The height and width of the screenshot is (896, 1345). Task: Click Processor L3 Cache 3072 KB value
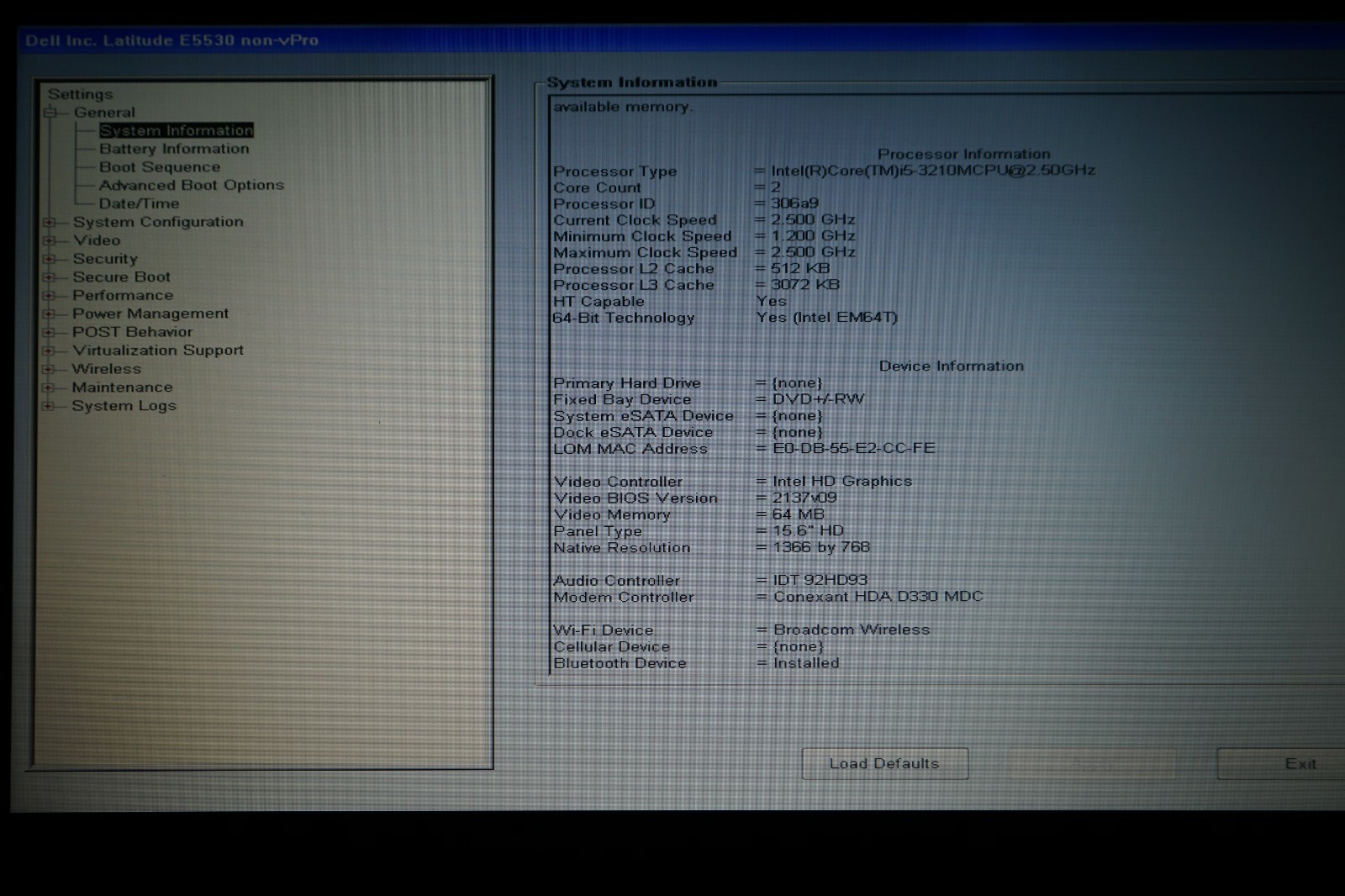[805, 285]
